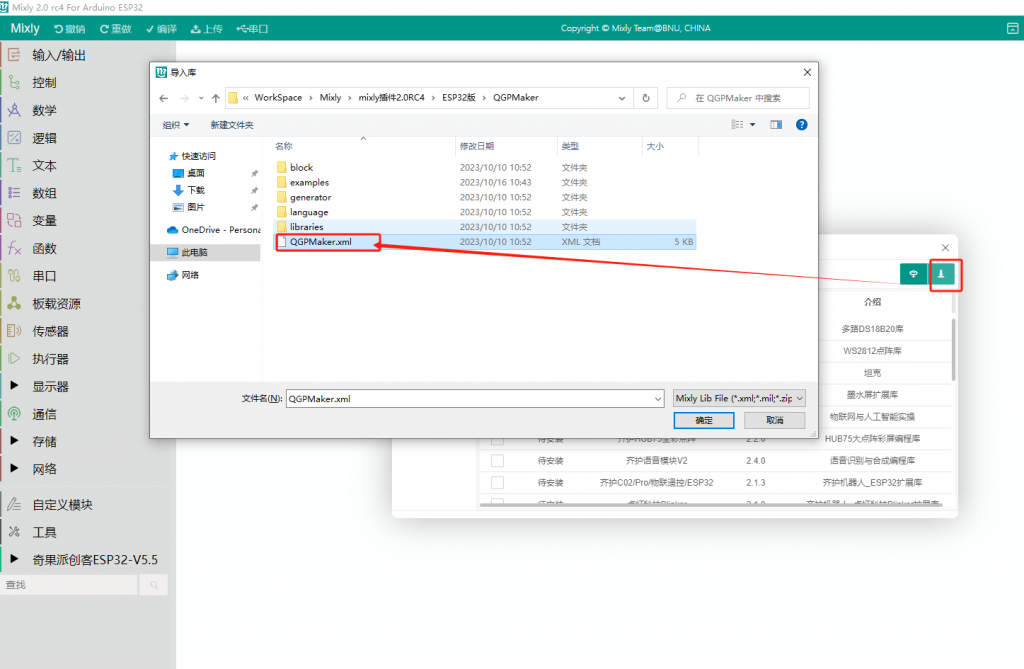Open the 传感器 block category
The width and height of the screenshot is (1024, 669).
pyautogui.click(x=50, y=331)
